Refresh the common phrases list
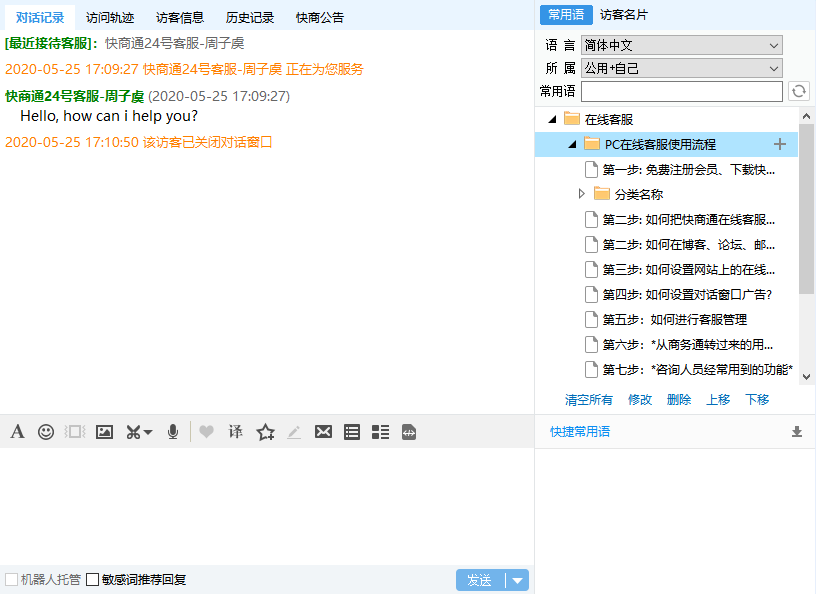This screenshot has width=816, height=594. pyautogui.click(x=798, y=92)
